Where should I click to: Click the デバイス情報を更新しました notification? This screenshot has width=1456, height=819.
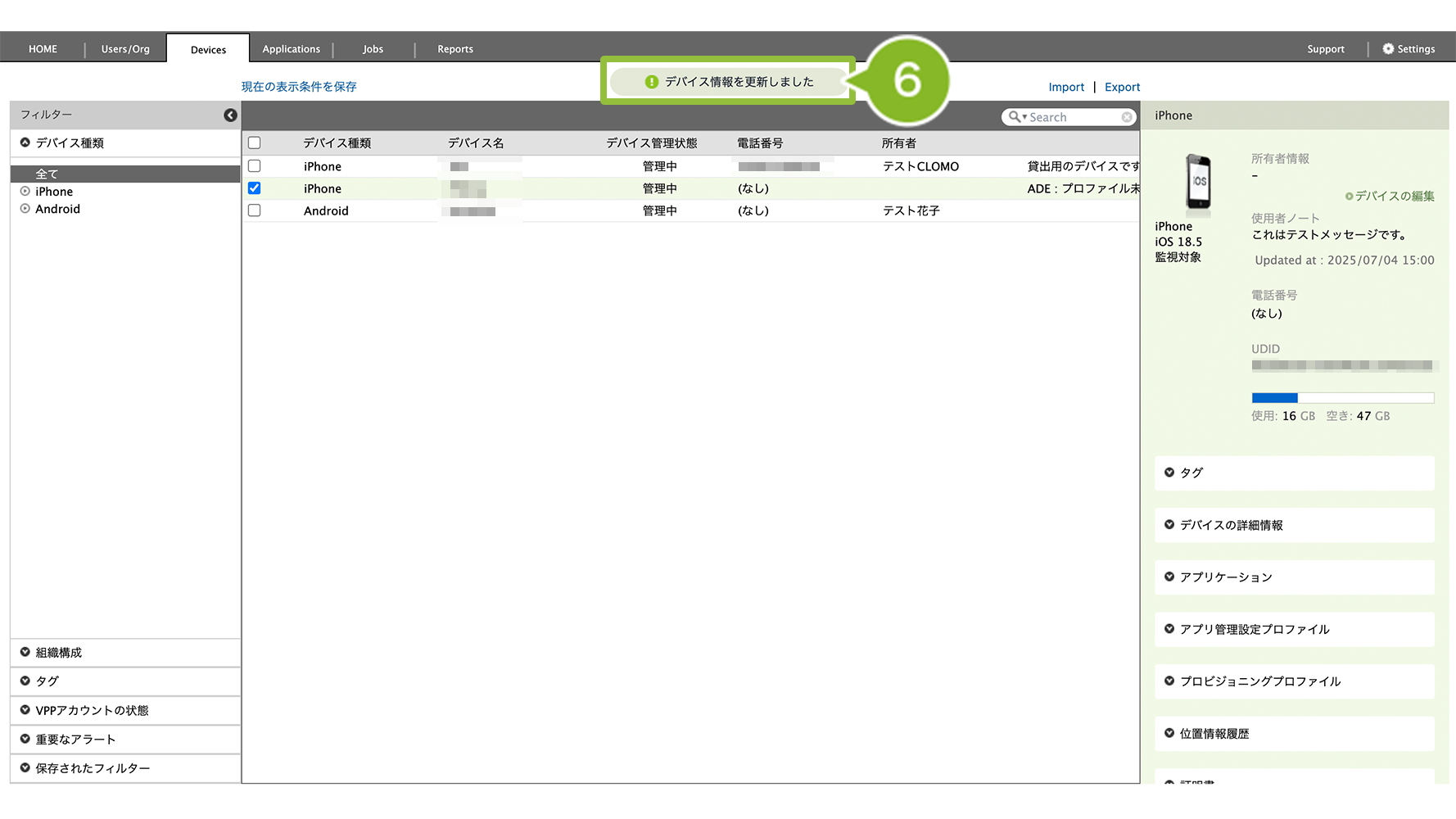728,82
